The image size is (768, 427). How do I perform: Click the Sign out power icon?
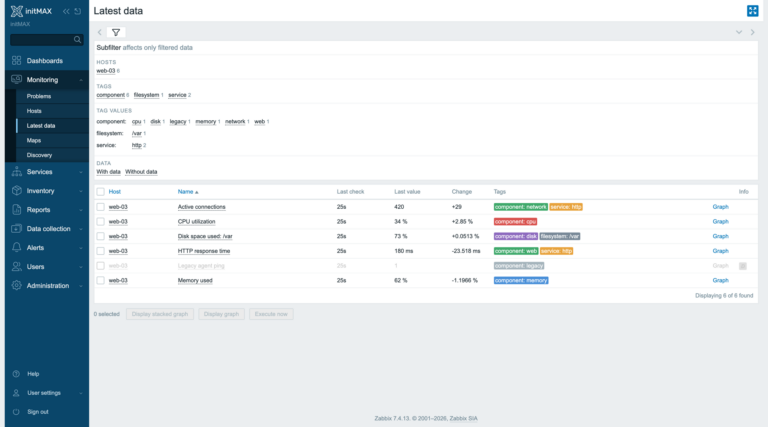16,412
